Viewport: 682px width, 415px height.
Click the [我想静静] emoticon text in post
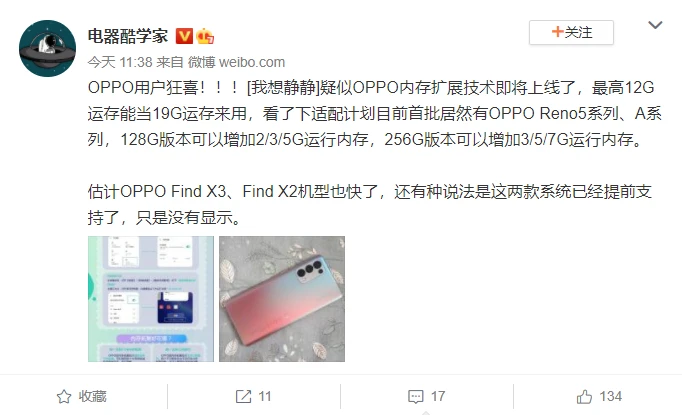click(283, 87)
